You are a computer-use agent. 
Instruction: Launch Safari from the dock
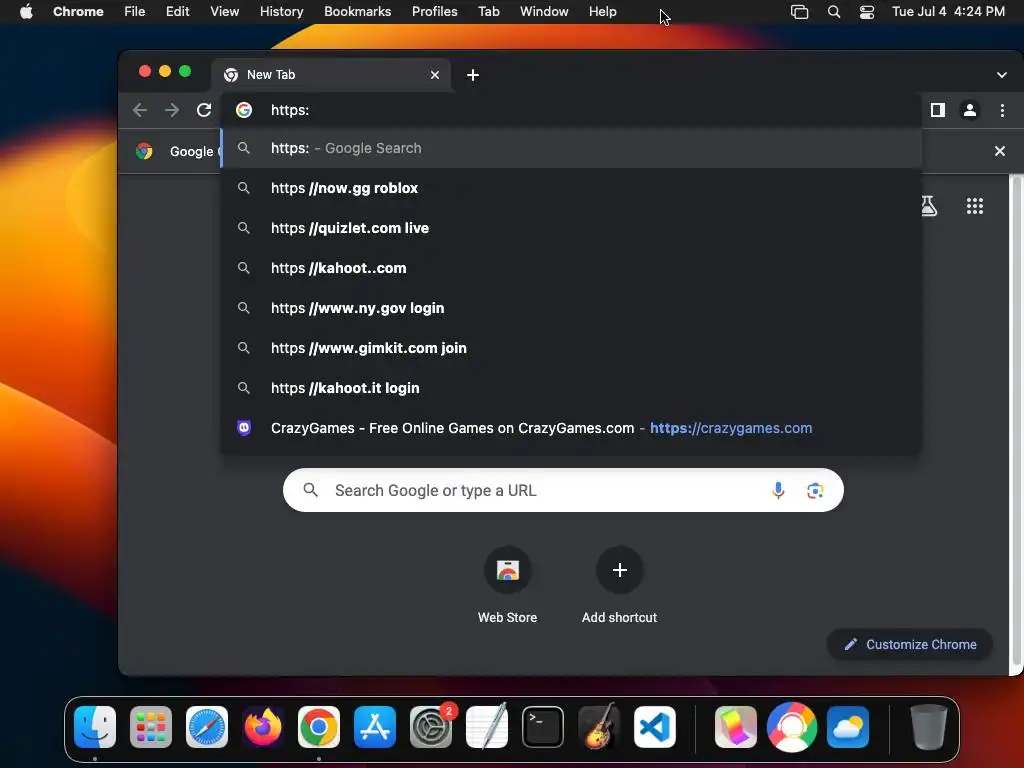207,726
